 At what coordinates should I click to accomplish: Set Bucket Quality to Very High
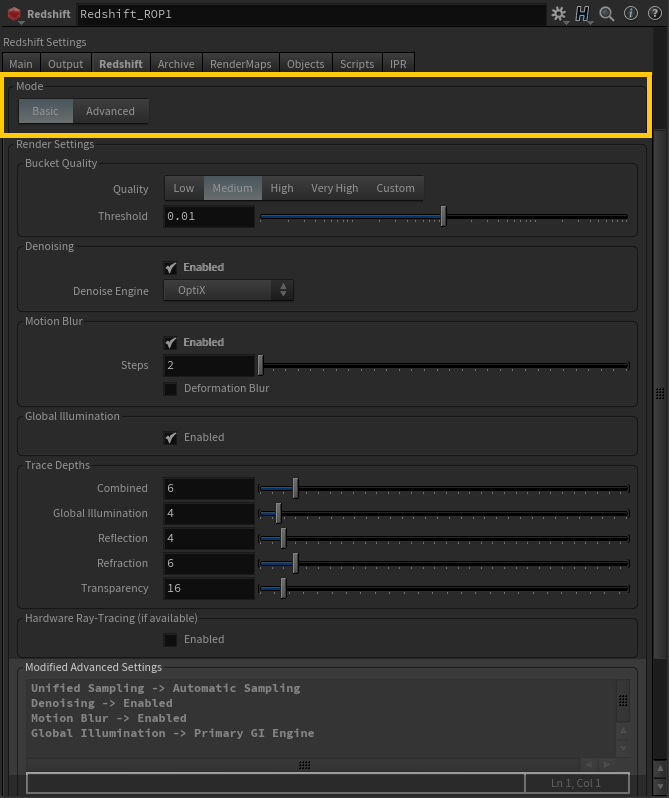(334, 188)
